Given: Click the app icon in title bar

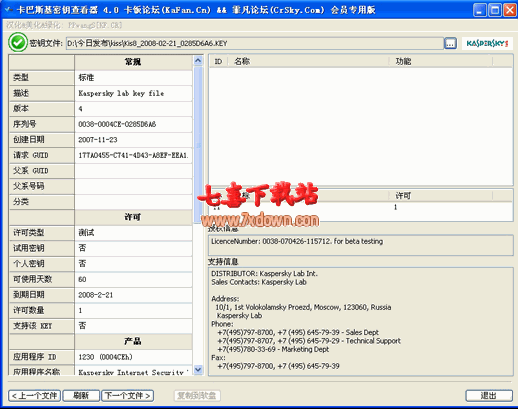Looking at the screenshot, I should pyautogui.click(x=9, y=10).
